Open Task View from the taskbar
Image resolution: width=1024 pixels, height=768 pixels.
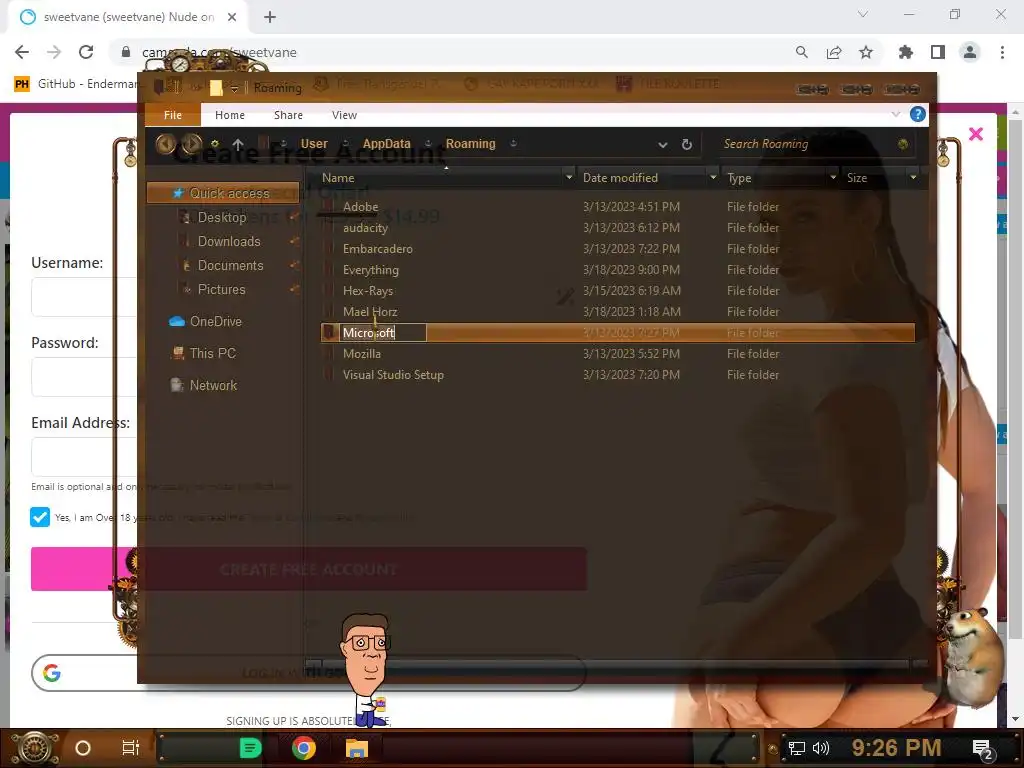coord(131,748)
